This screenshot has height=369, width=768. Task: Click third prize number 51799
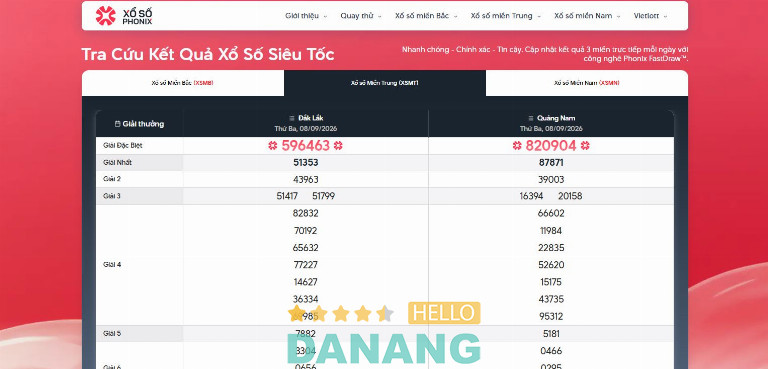pyautogui.click(x=324, y=196)
